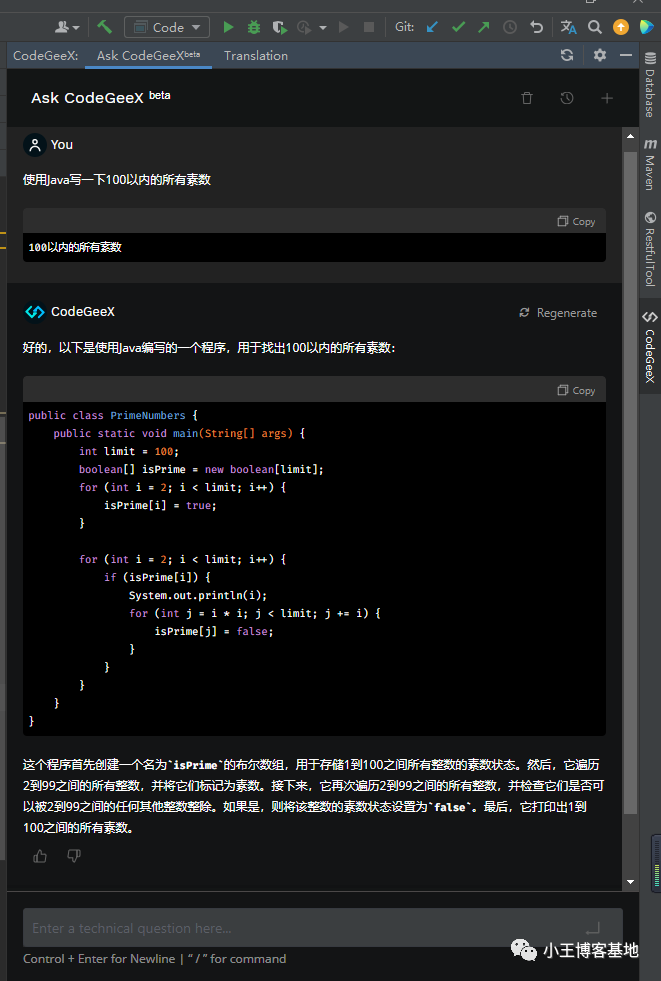
Task: Click the orange update arrow icon
Action: click(621, 27)
